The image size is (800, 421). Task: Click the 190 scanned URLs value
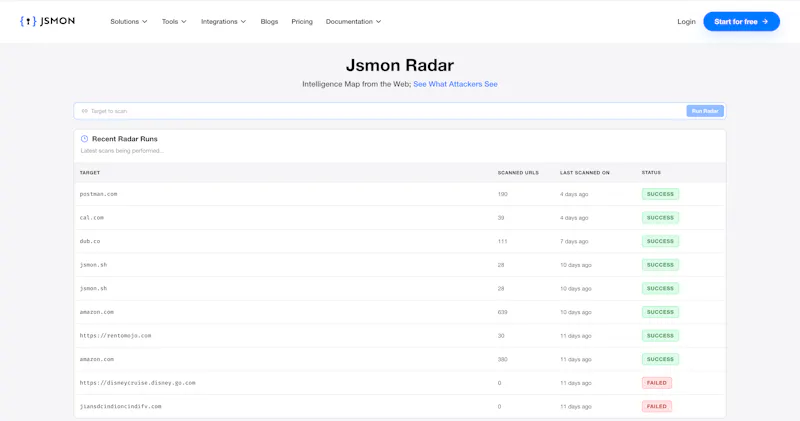503,194
